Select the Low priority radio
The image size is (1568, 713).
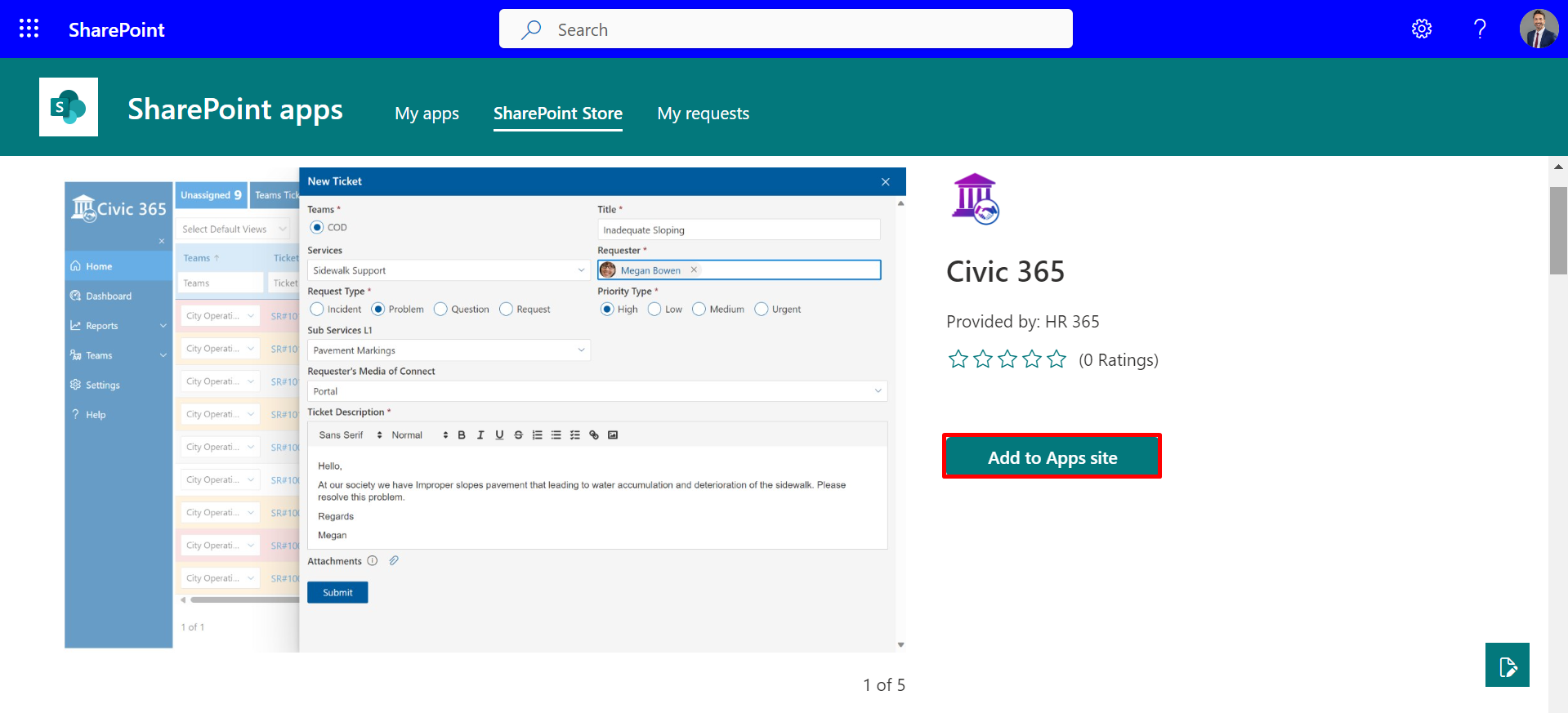(654, 309)
